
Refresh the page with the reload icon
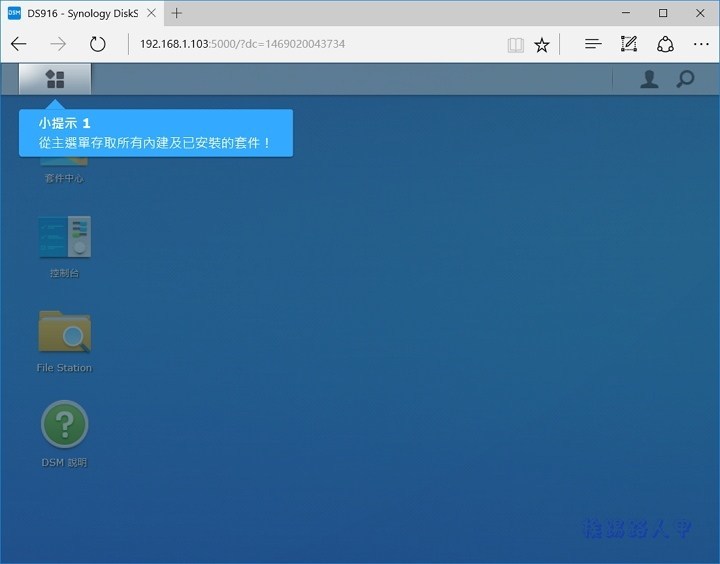97,44
